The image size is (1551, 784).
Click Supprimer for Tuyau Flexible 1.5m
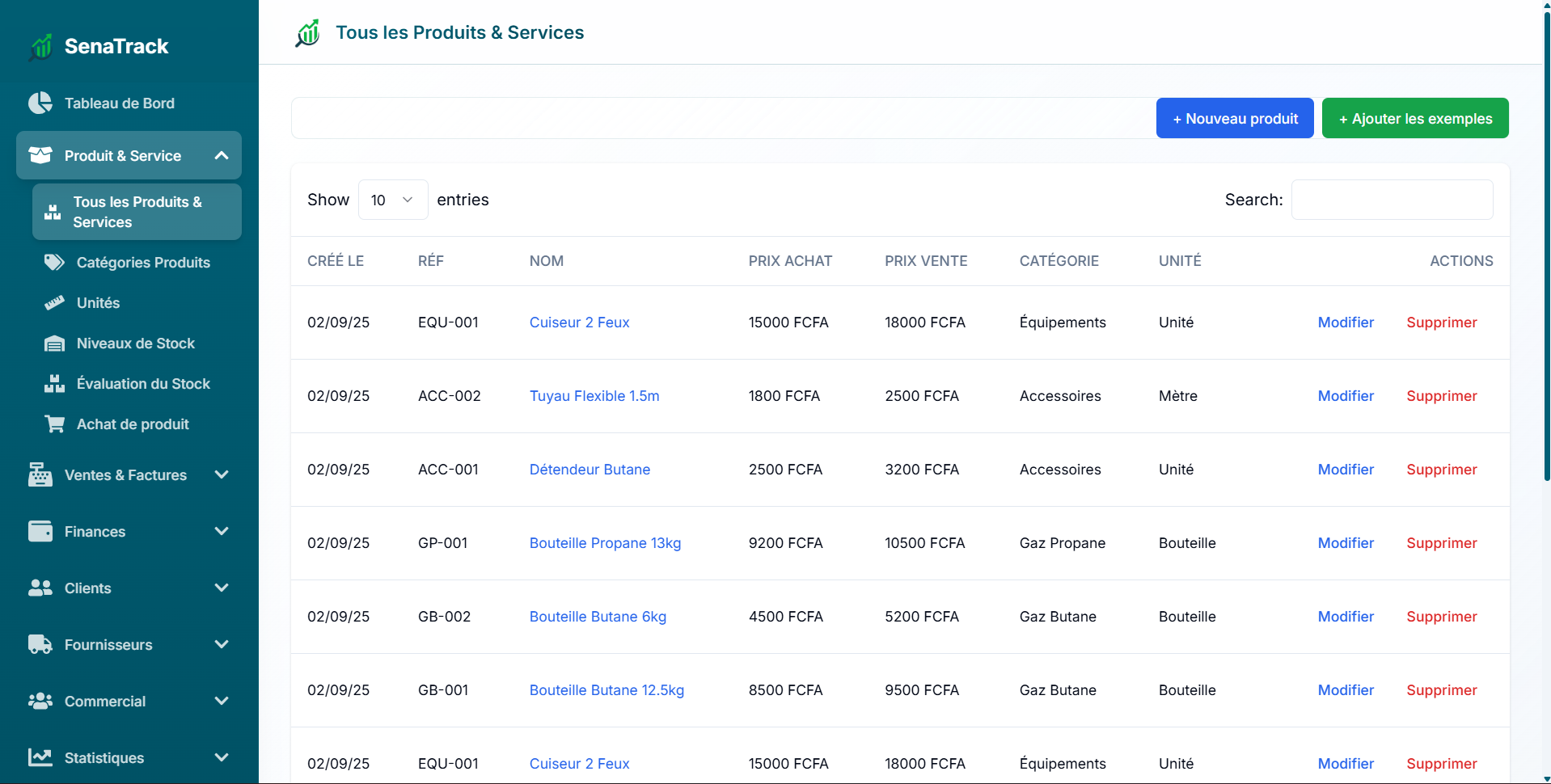coord(1441,396)
